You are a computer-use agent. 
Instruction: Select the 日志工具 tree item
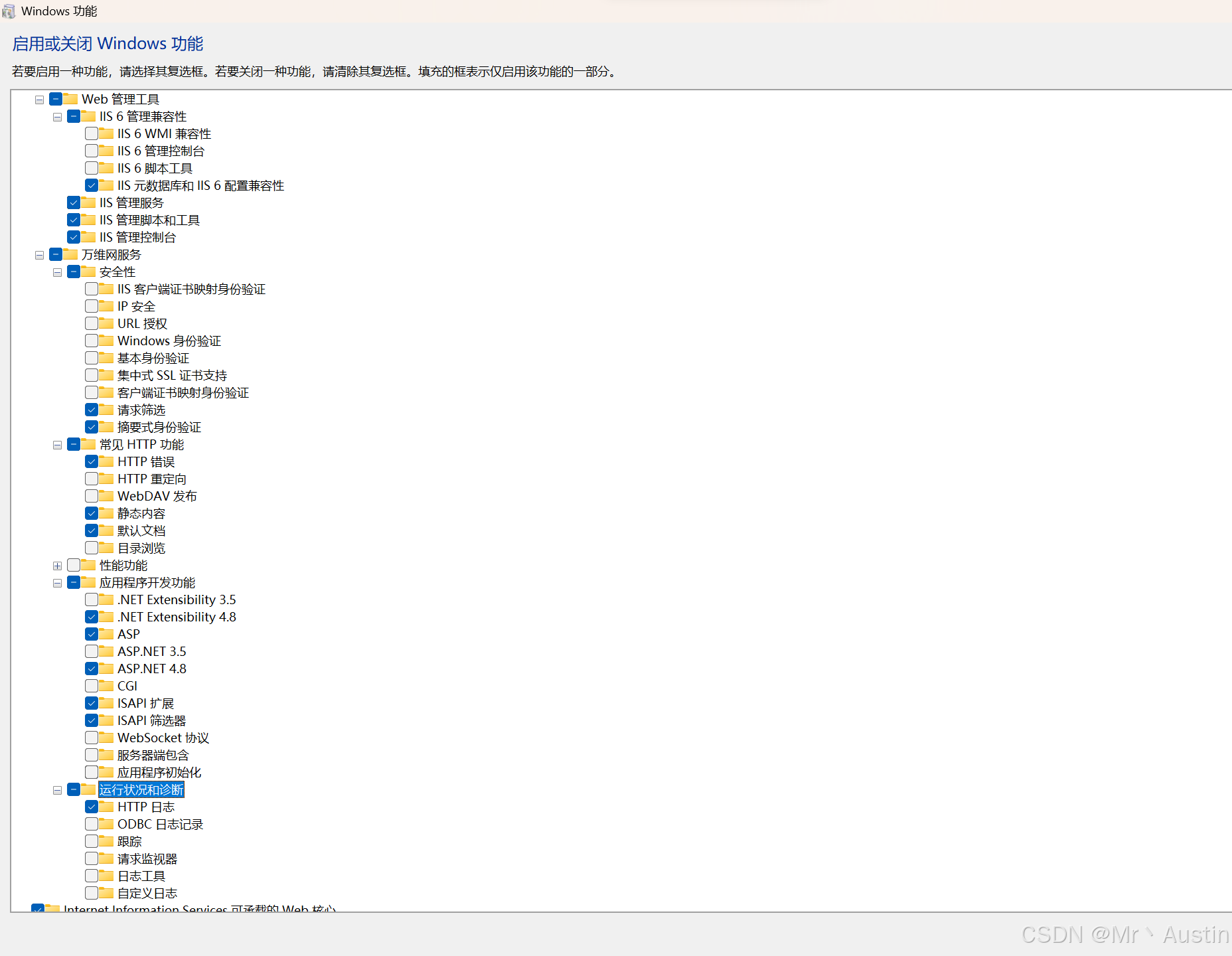coord(141,876)
